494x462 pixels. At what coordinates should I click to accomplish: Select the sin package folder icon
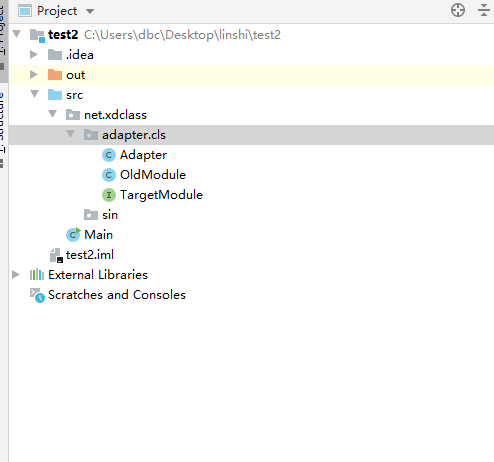tap(91, 215)
